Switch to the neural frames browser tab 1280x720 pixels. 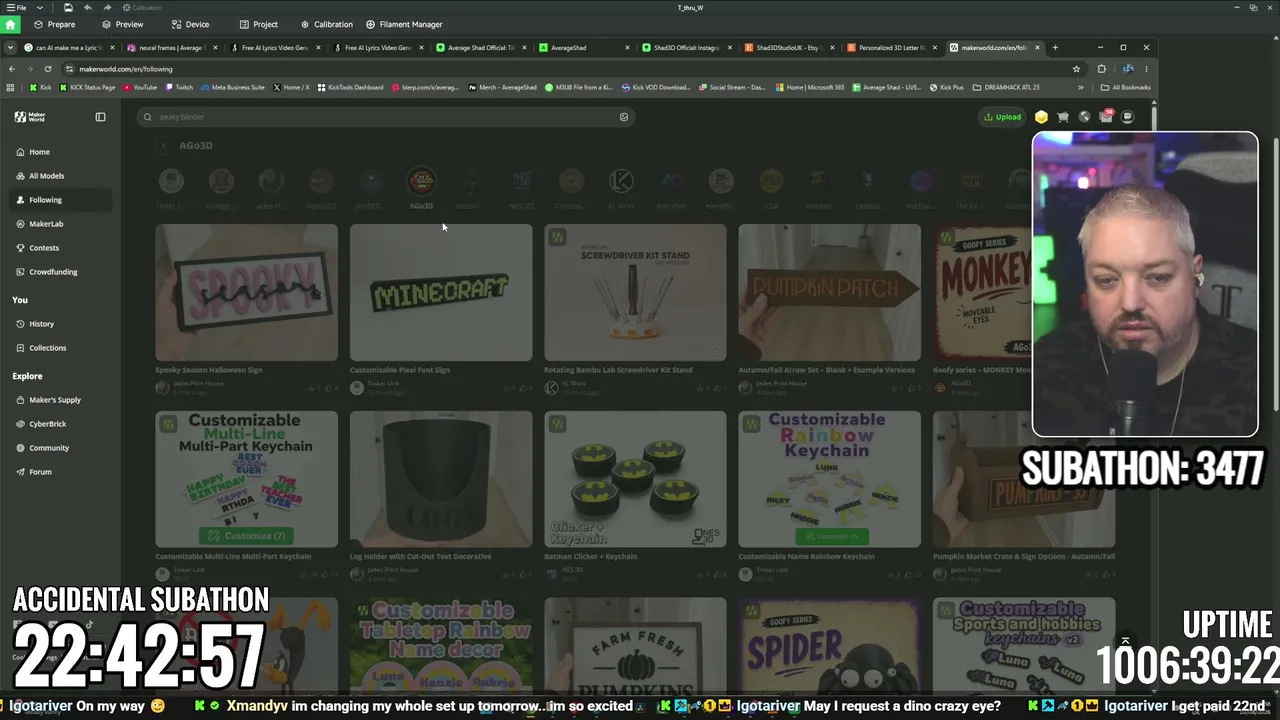click(170, 47)
